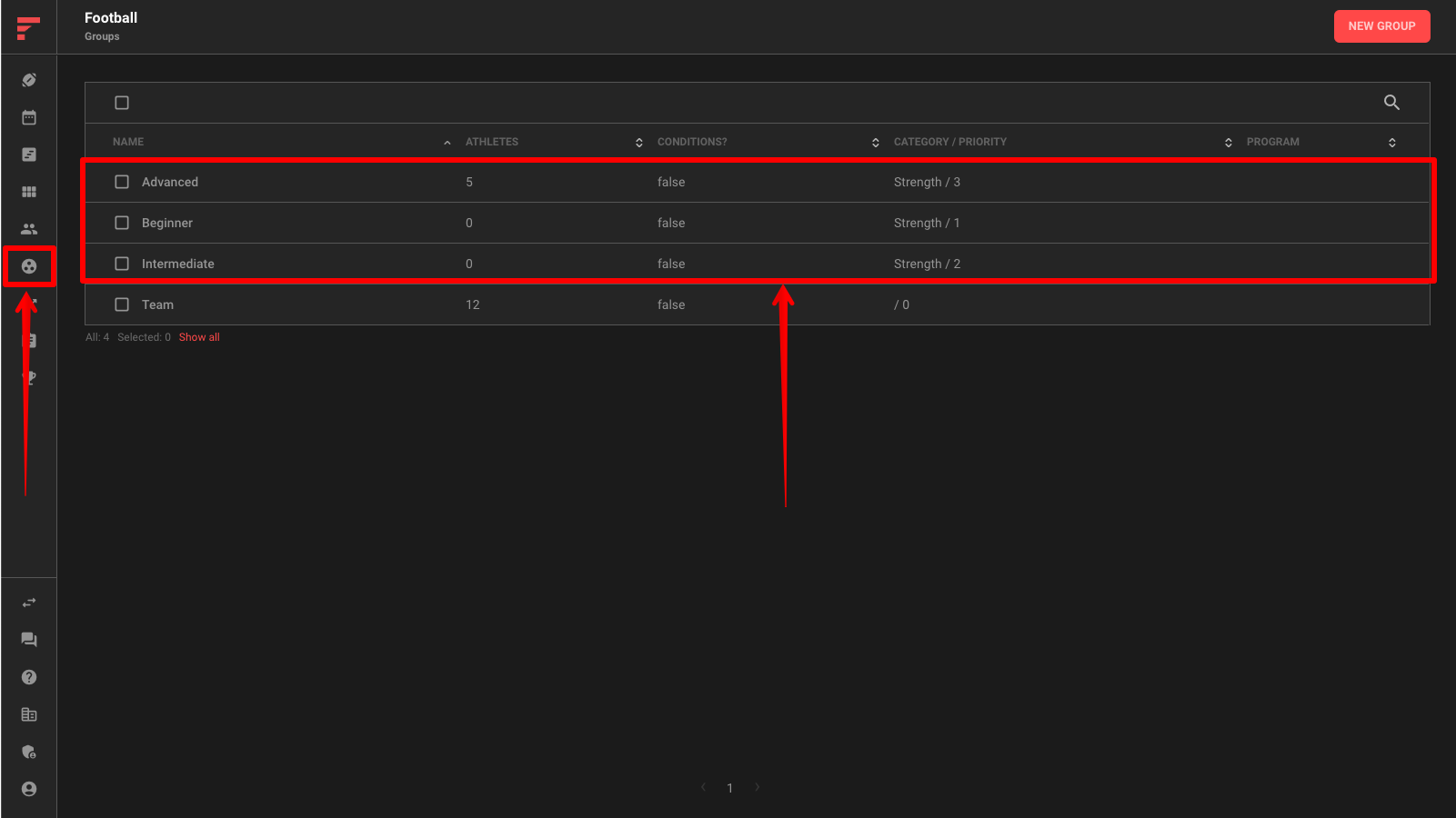Open the admin shield icon
Screen dimensions: 1456x818
point(29,752)
